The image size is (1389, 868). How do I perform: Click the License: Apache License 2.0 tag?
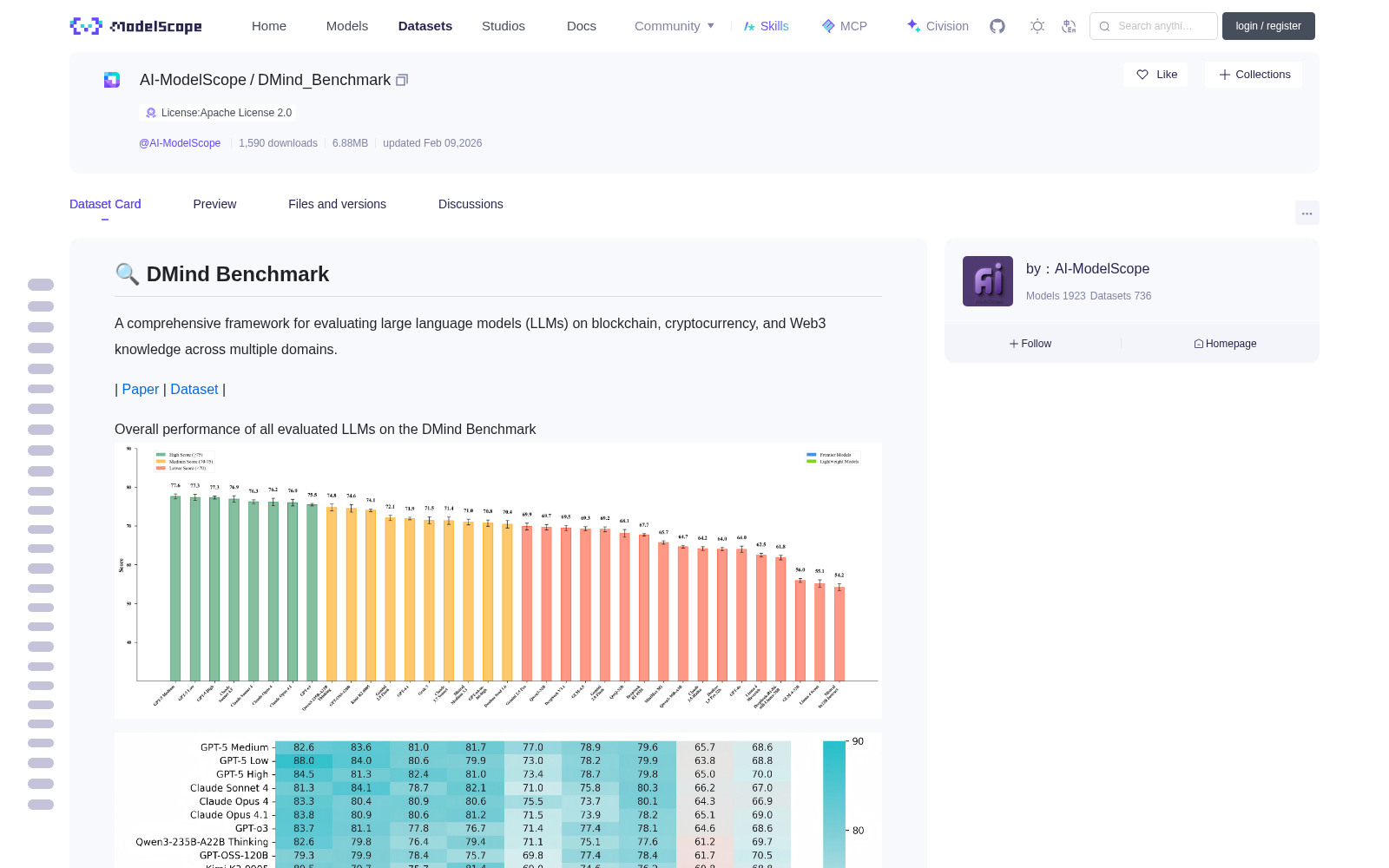pos(217,113)
